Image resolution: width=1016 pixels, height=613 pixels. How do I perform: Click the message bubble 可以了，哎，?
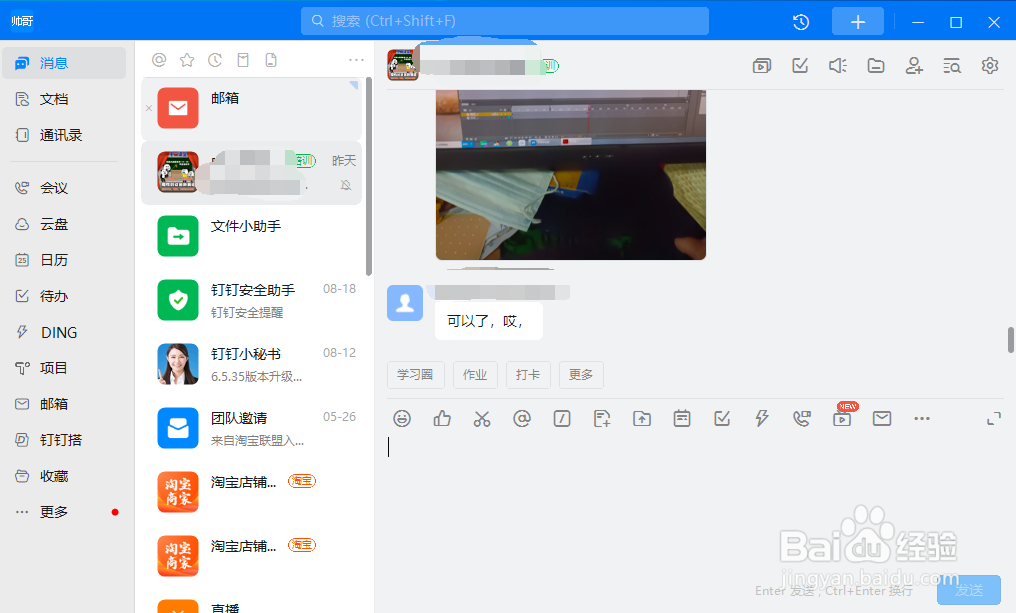489,321
